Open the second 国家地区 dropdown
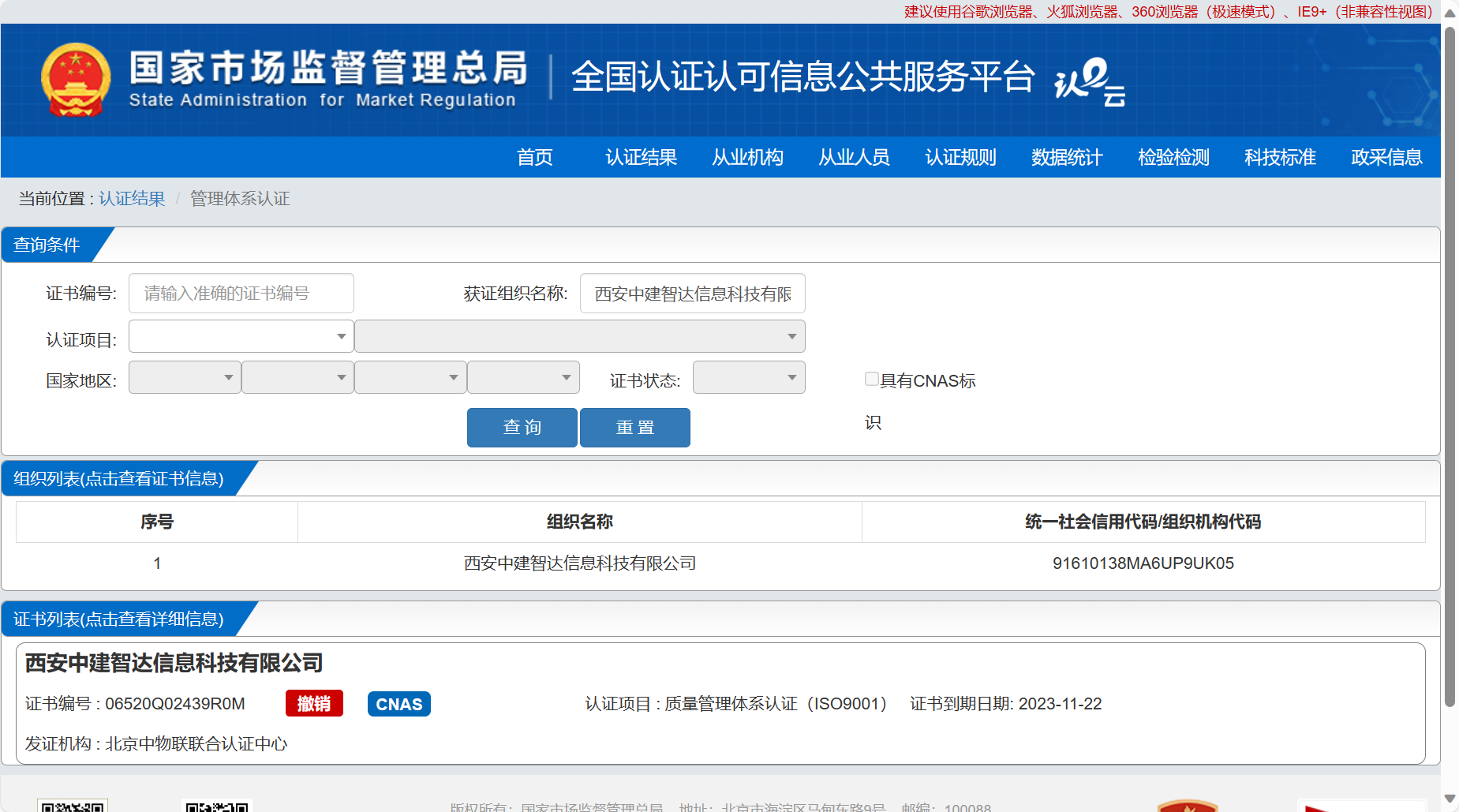The width and height of the screenshot is (1459, 812). [x=297, y=377]
